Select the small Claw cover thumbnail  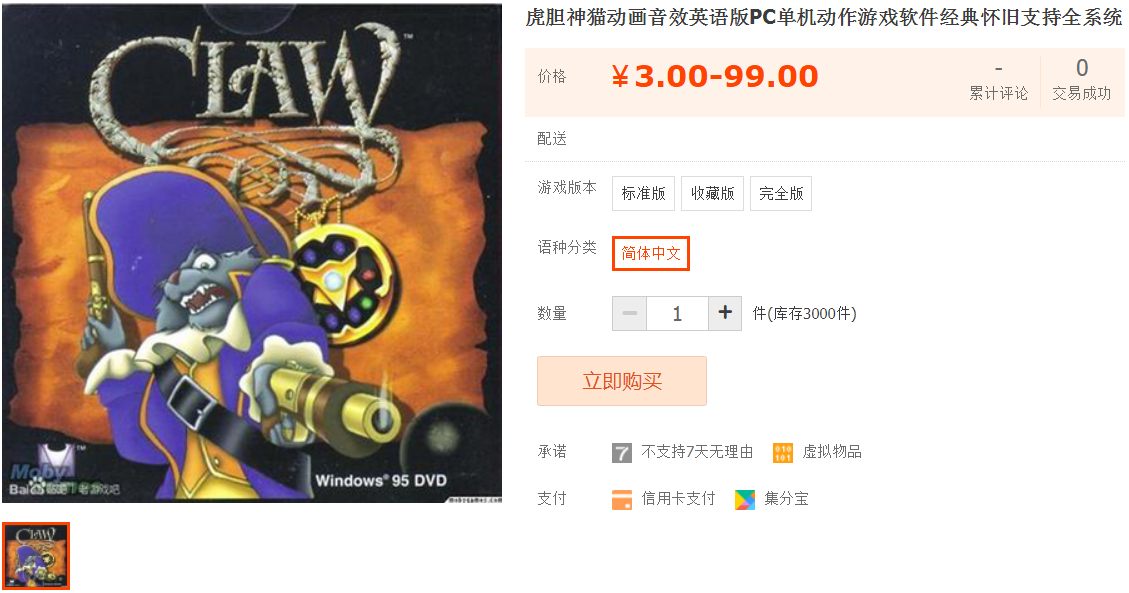36,556
